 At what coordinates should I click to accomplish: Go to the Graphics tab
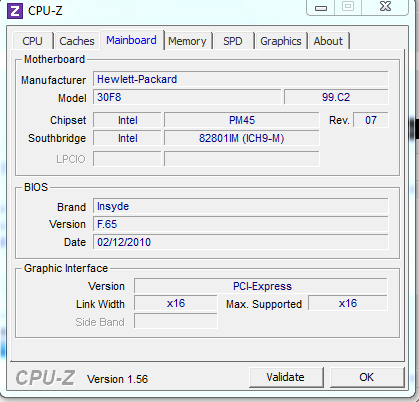(281, 41)
